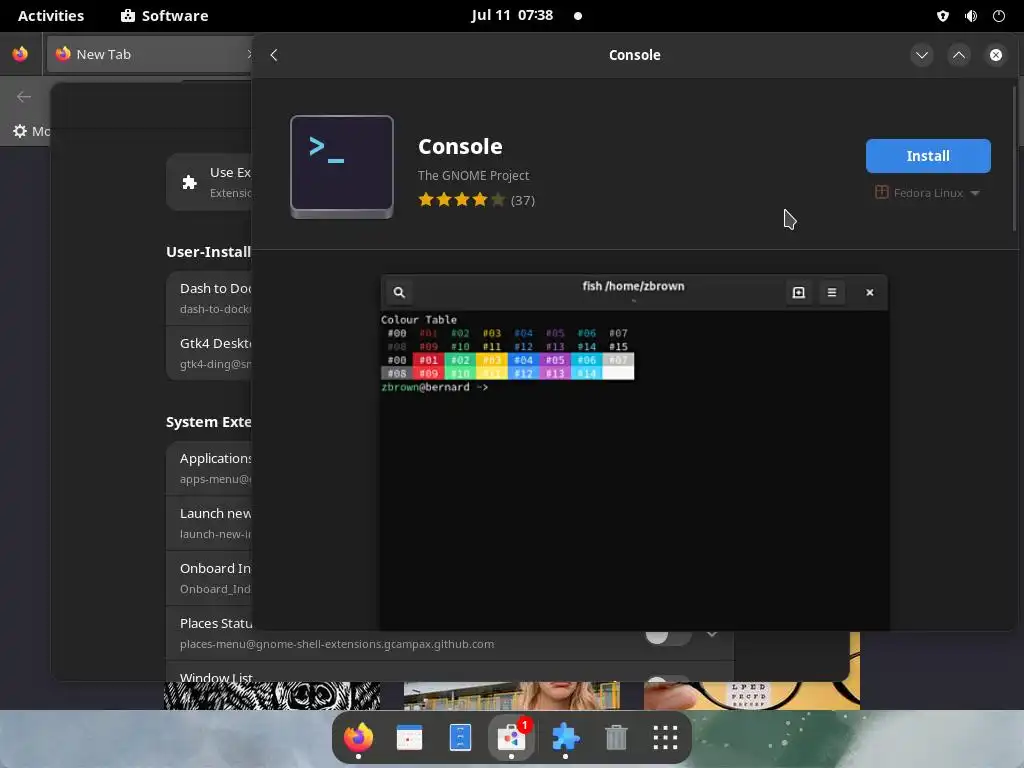Select the Launch new instance extension row
The height and width of the screenshot is (768, 1024).
tap(209, 523)
